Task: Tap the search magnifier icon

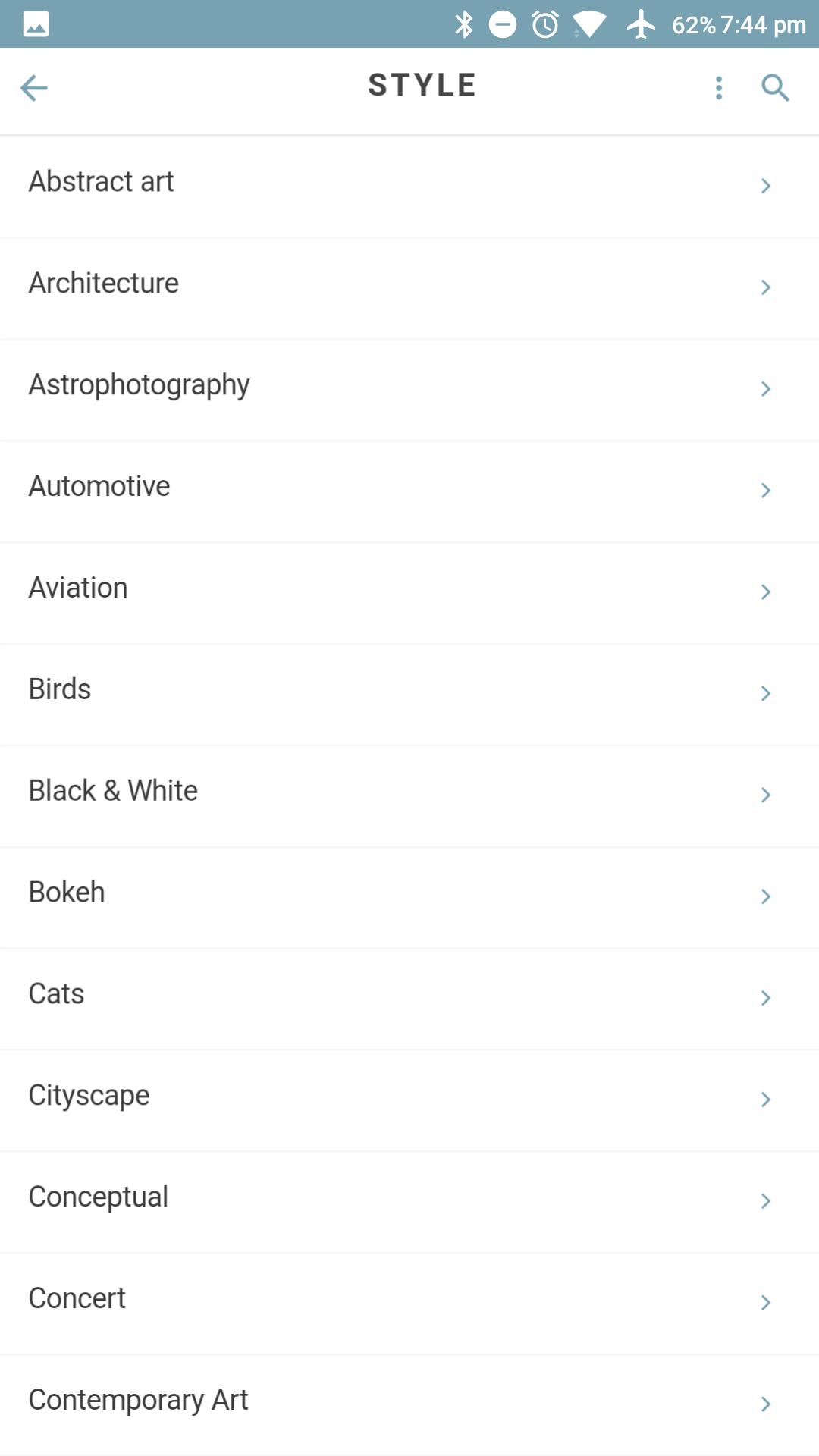Action: pos(775,88)
